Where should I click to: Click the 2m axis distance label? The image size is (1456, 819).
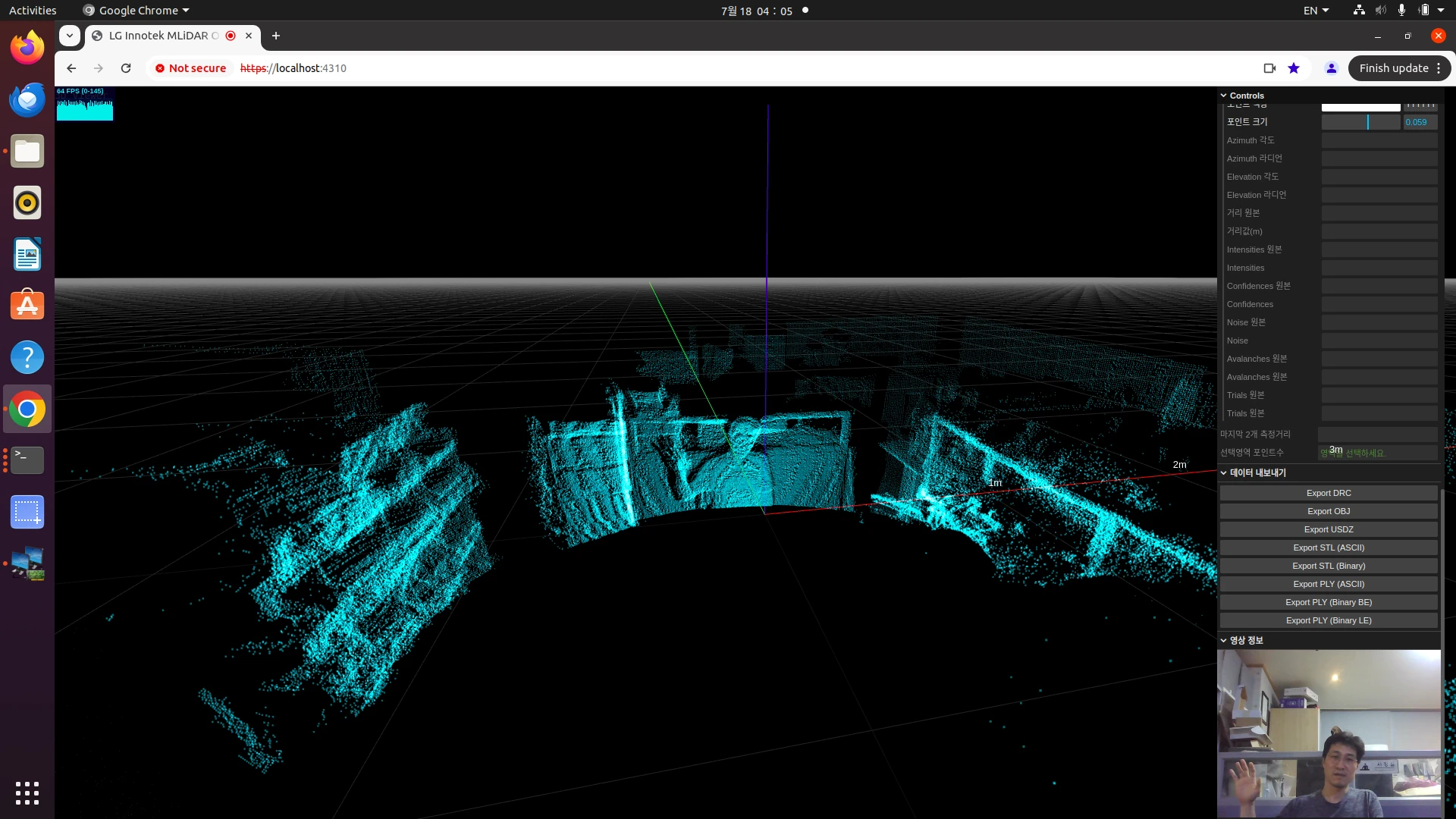(1179, 465)
